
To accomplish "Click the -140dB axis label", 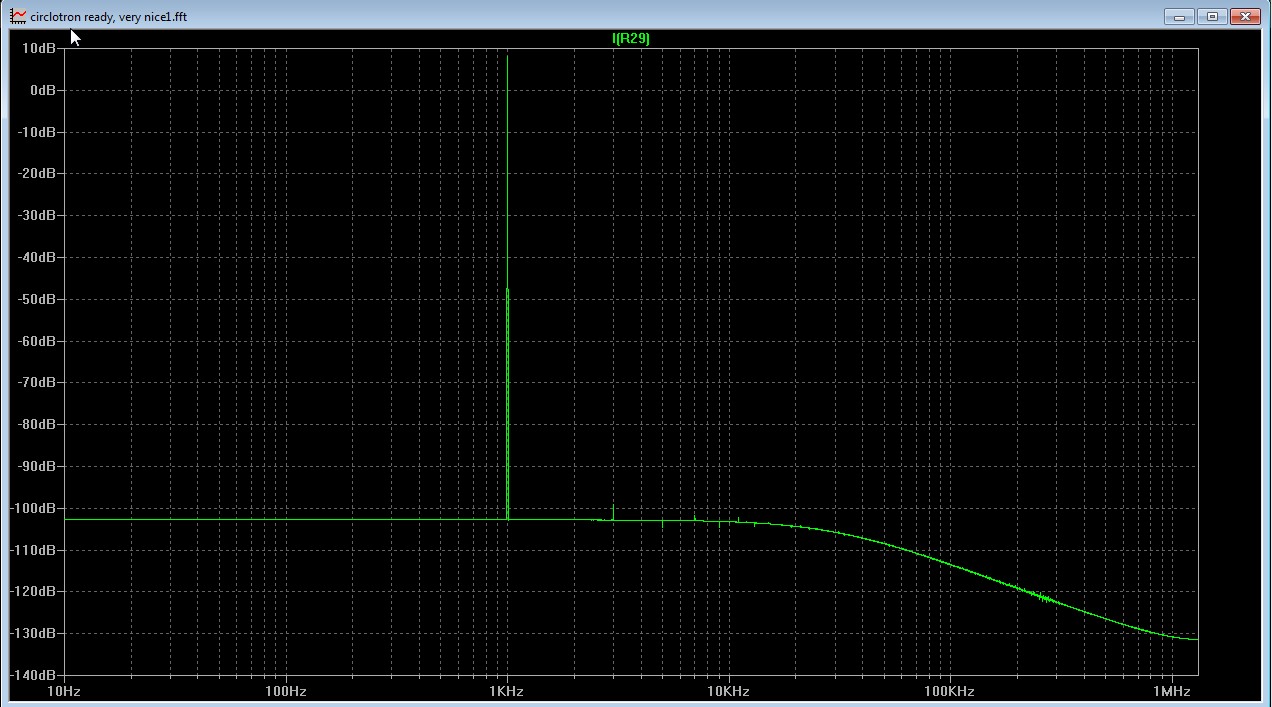I will (33, 675).
